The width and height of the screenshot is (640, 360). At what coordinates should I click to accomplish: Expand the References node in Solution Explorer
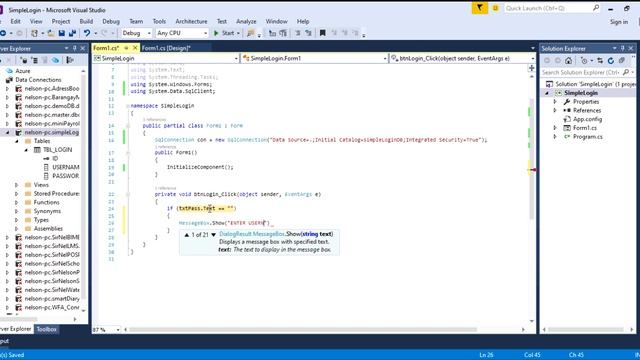click(555, 110)
